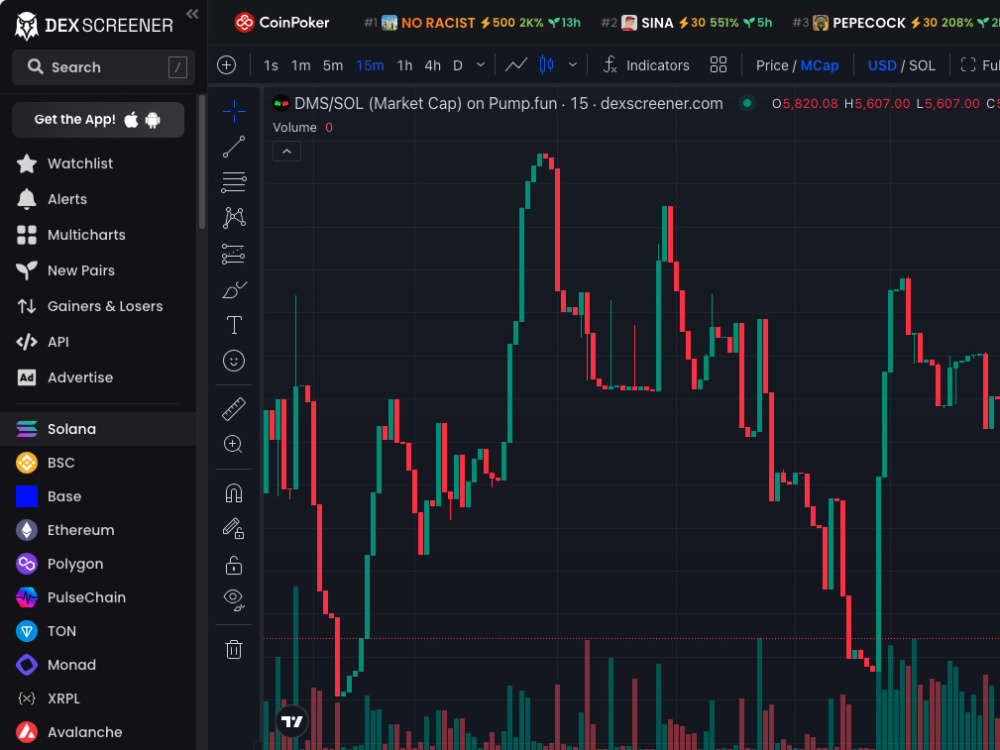Set chart currency to SOL
Image resolution: width=1000 pixels, height=750 pixels.
[x=922, y=66]
